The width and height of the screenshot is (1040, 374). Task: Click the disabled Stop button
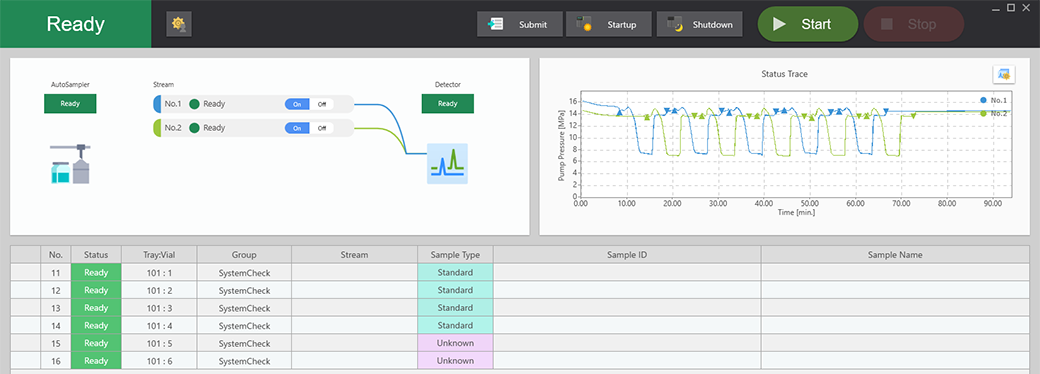[x=913, y=24]
